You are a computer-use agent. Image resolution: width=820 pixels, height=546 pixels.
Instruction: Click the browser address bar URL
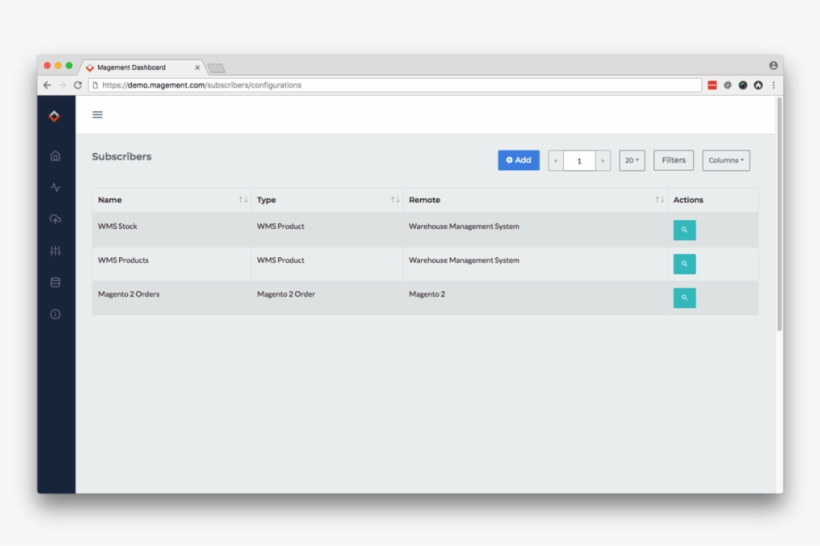pos(395,85)
